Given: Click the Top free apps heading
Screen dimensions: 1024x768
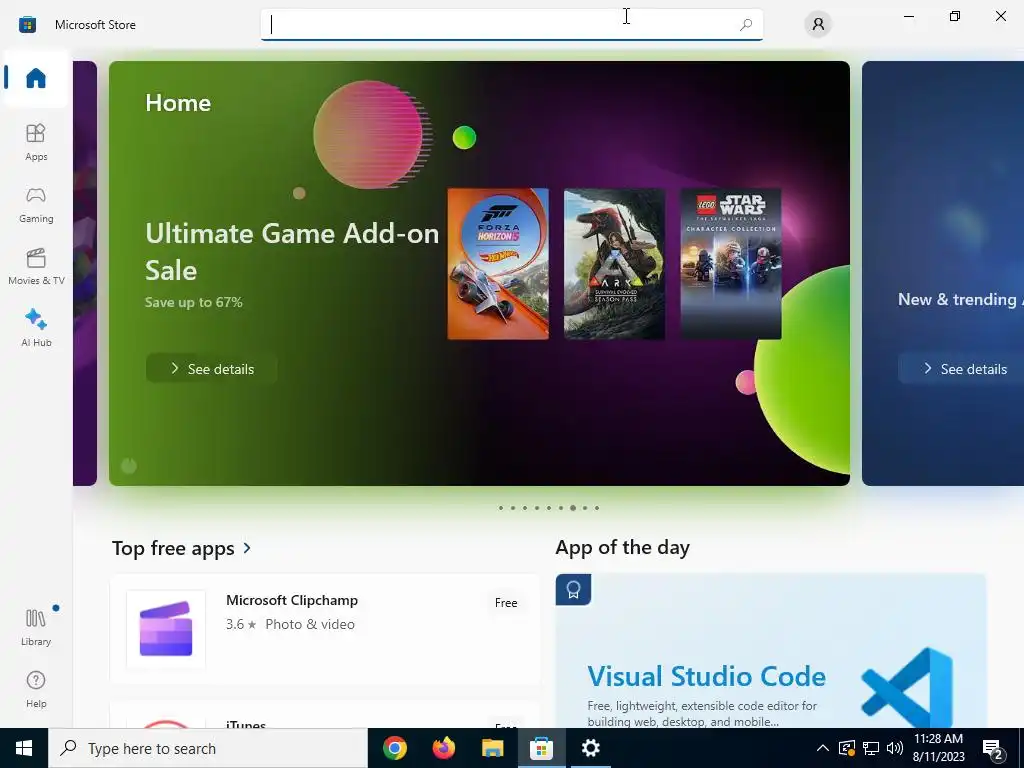Looking at the screenshot, I should pyautogui.click(x=173, y=548).
